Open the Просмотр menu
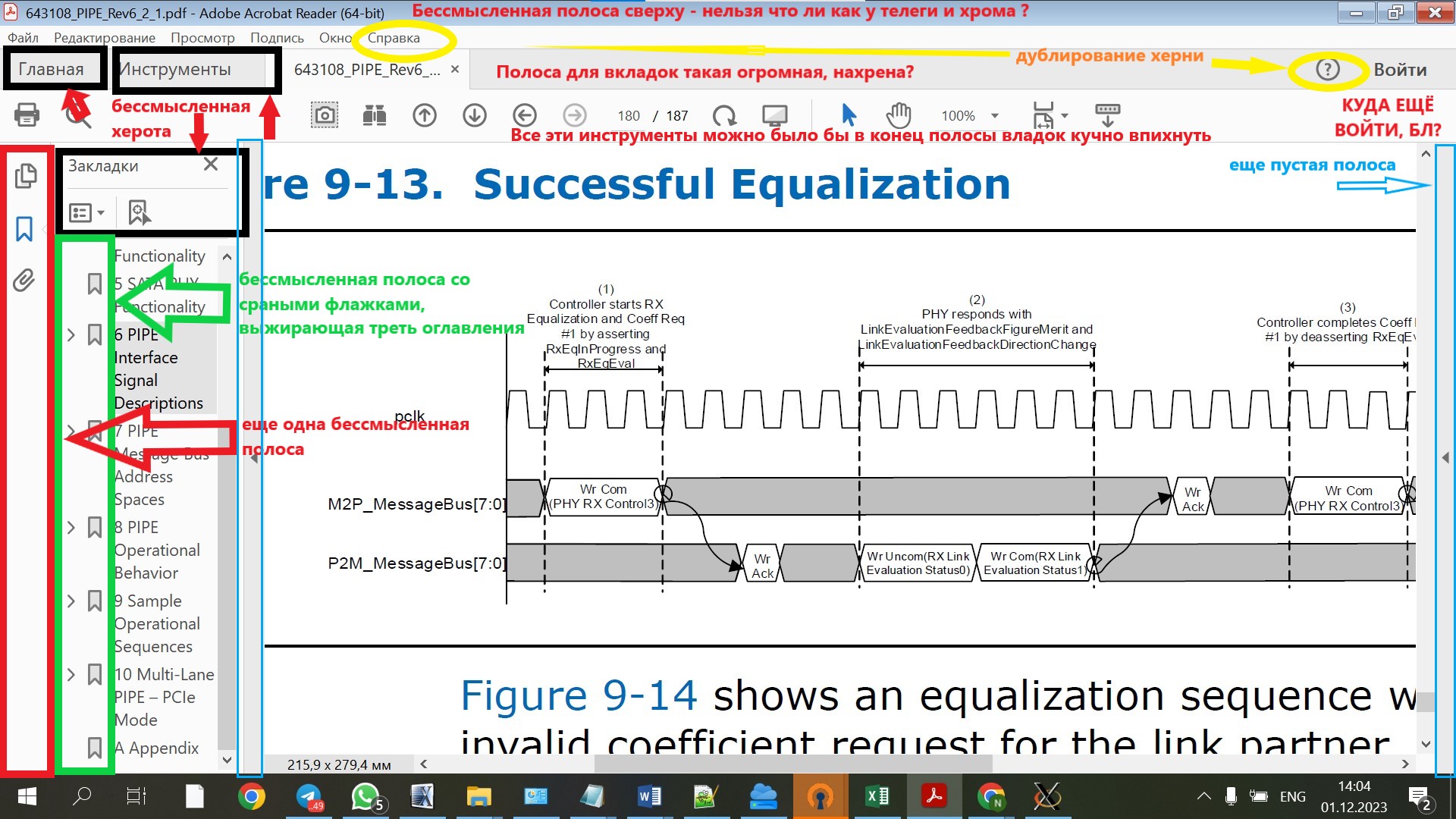This screenshot has width=1456, height=819. click(202, 38)
